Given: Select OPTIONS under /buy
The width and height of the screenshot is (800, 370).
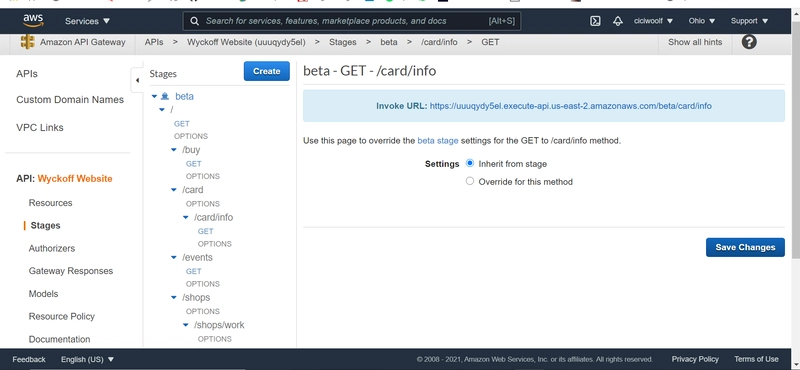Looking at the screenshot, I should pos(203,176).
